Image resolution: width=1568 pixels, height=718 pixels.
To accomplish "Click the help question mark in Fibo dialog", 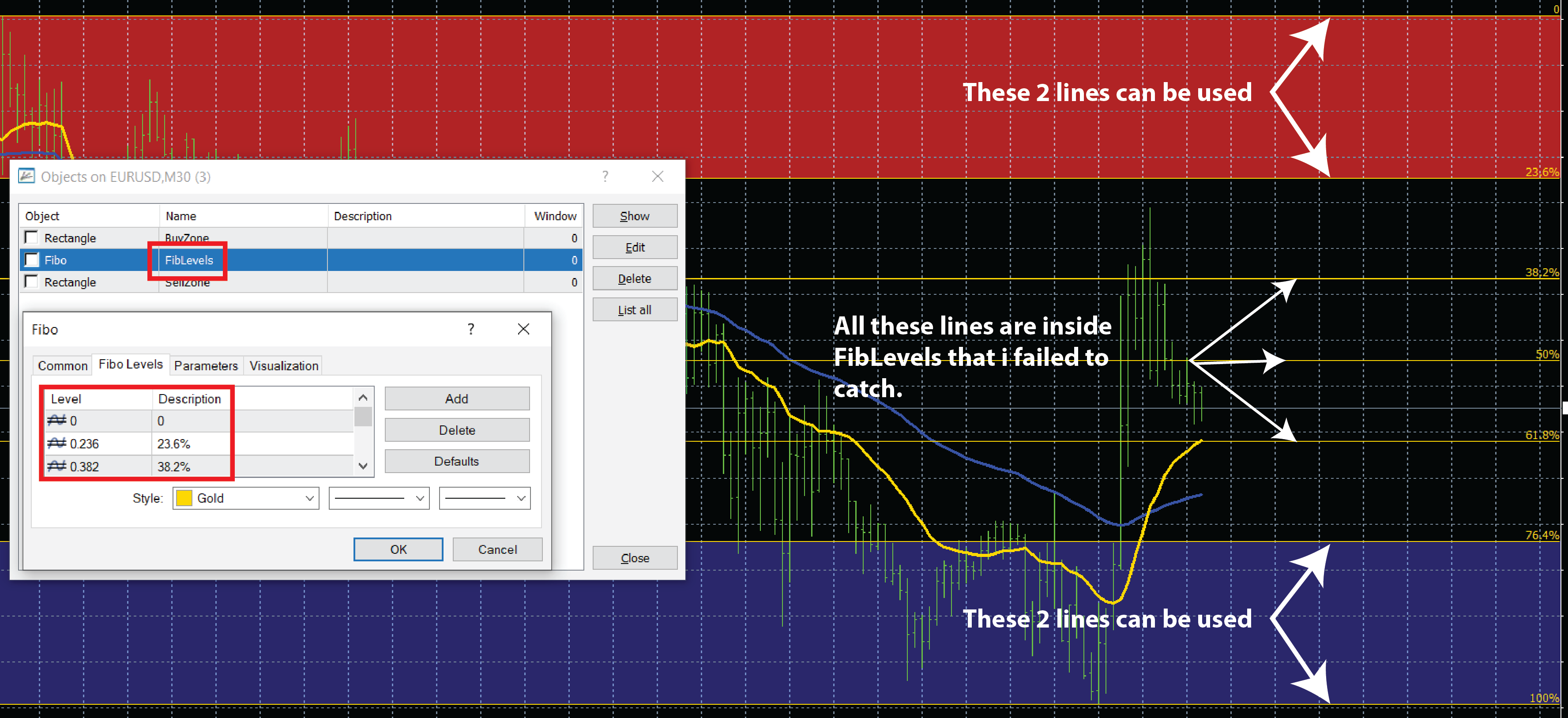I will click(470, 329).
